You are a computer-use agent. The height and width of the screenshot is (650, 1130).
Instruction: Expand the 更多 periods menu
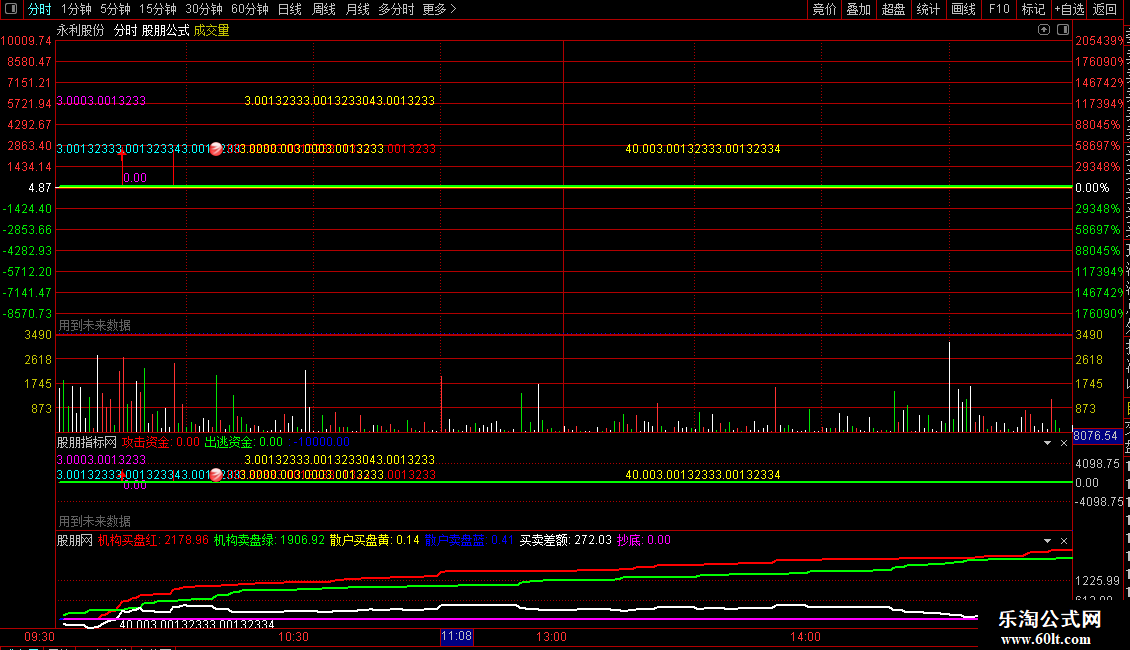point(440,9)
